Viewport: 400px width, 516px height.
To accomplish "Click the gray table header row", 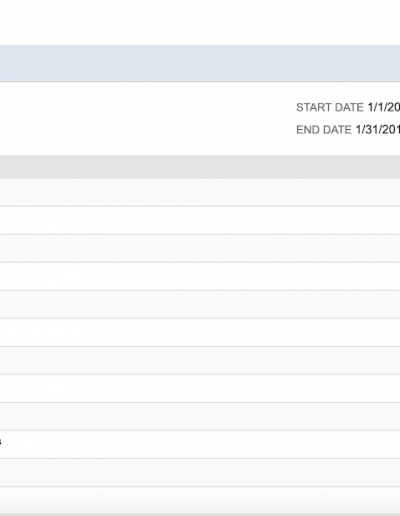I will point(200,167).
